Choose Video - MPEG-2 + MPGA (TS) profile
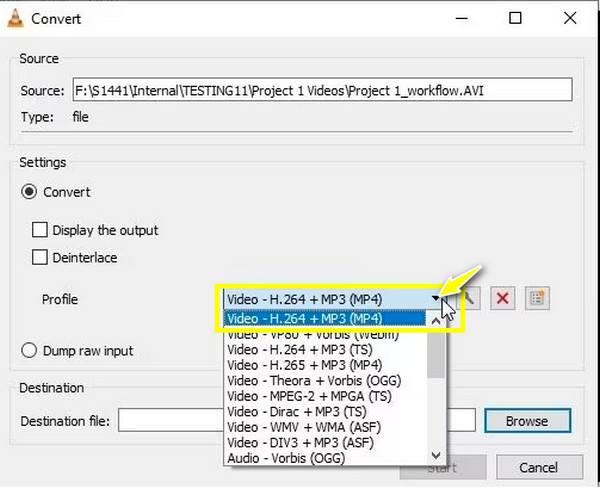The image size is (600, 489). click(x=324, y=396)
